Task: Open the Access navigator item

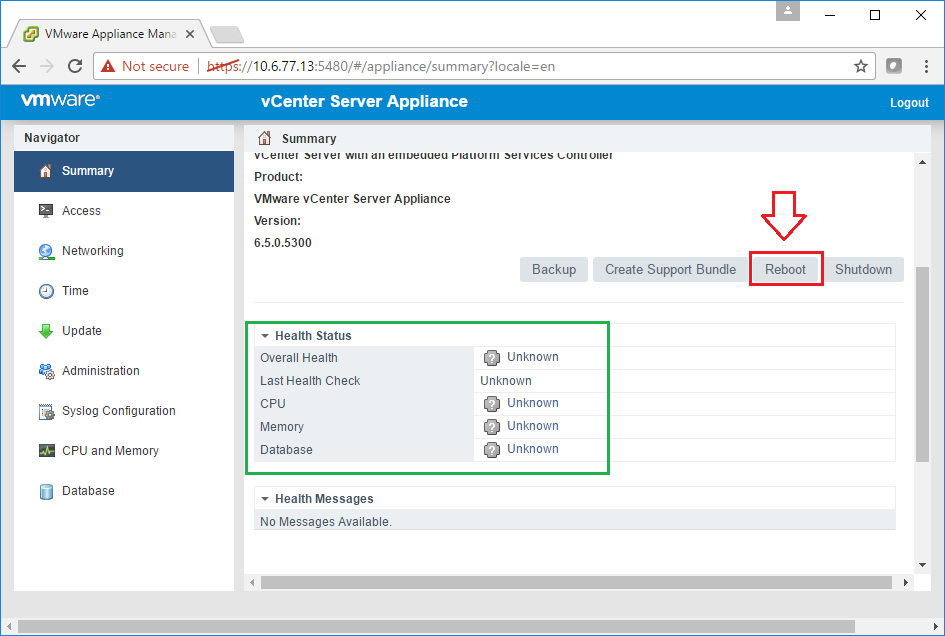Action: pos(124,211)
